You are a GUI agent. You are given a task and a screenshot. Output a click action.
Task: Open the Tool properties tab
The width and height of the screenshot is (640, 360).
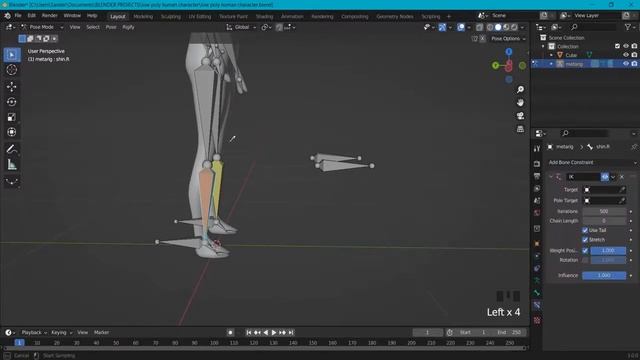537,149
